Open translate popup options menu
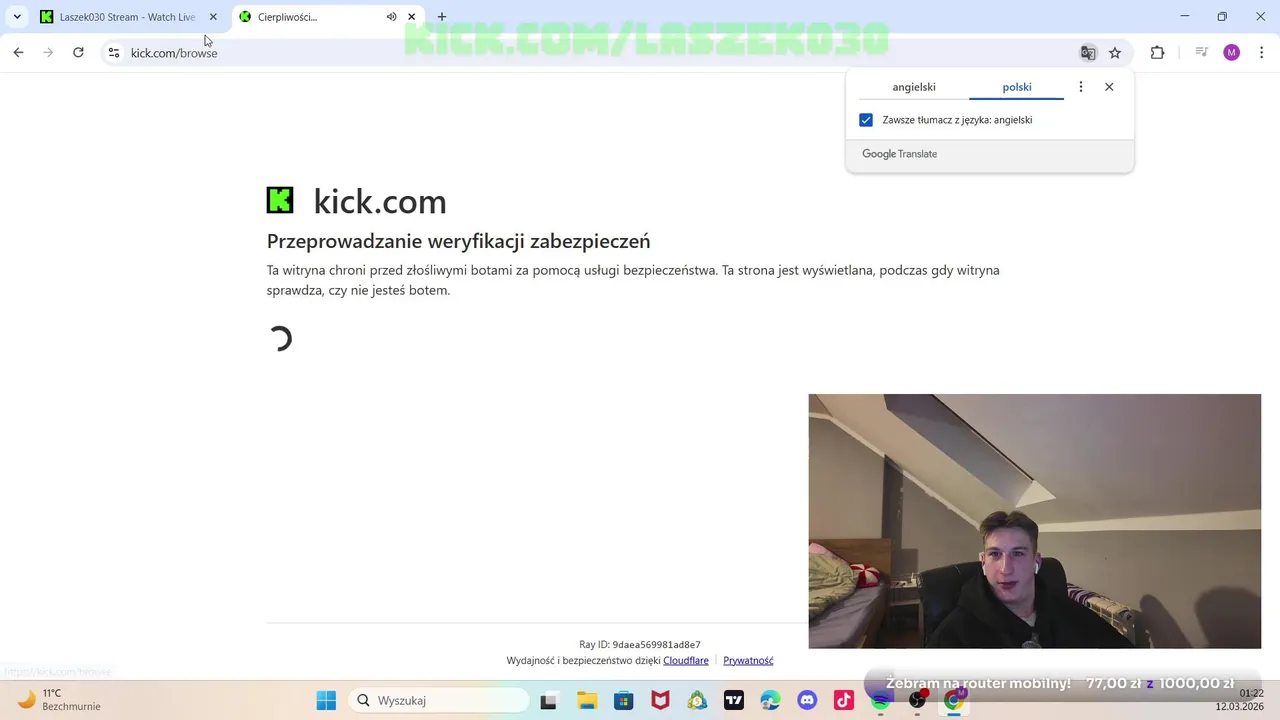Viewport: 1280px width, 720px height. click(x=1081, y=87)
